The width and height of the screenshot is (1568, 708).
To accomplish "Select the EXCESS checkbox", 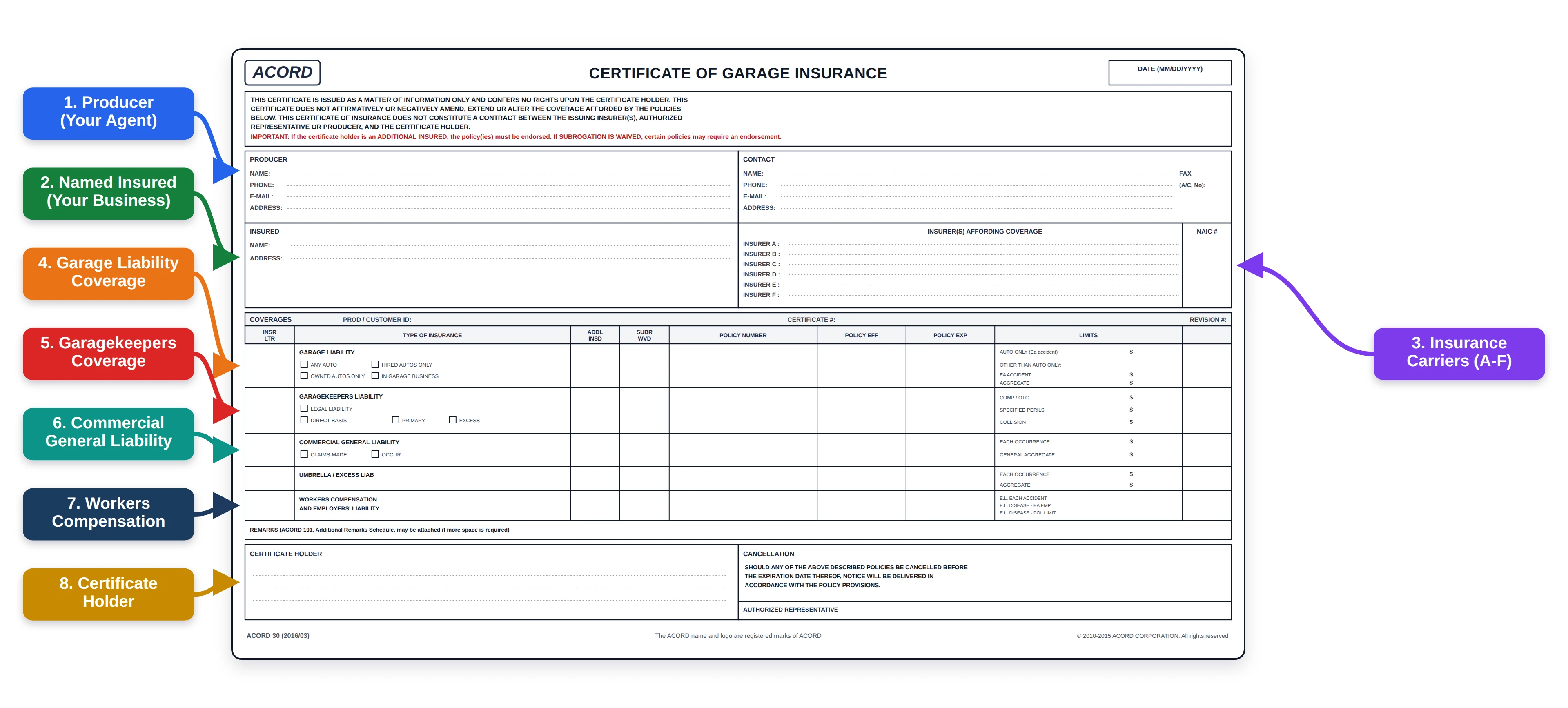I will [452, 419].
